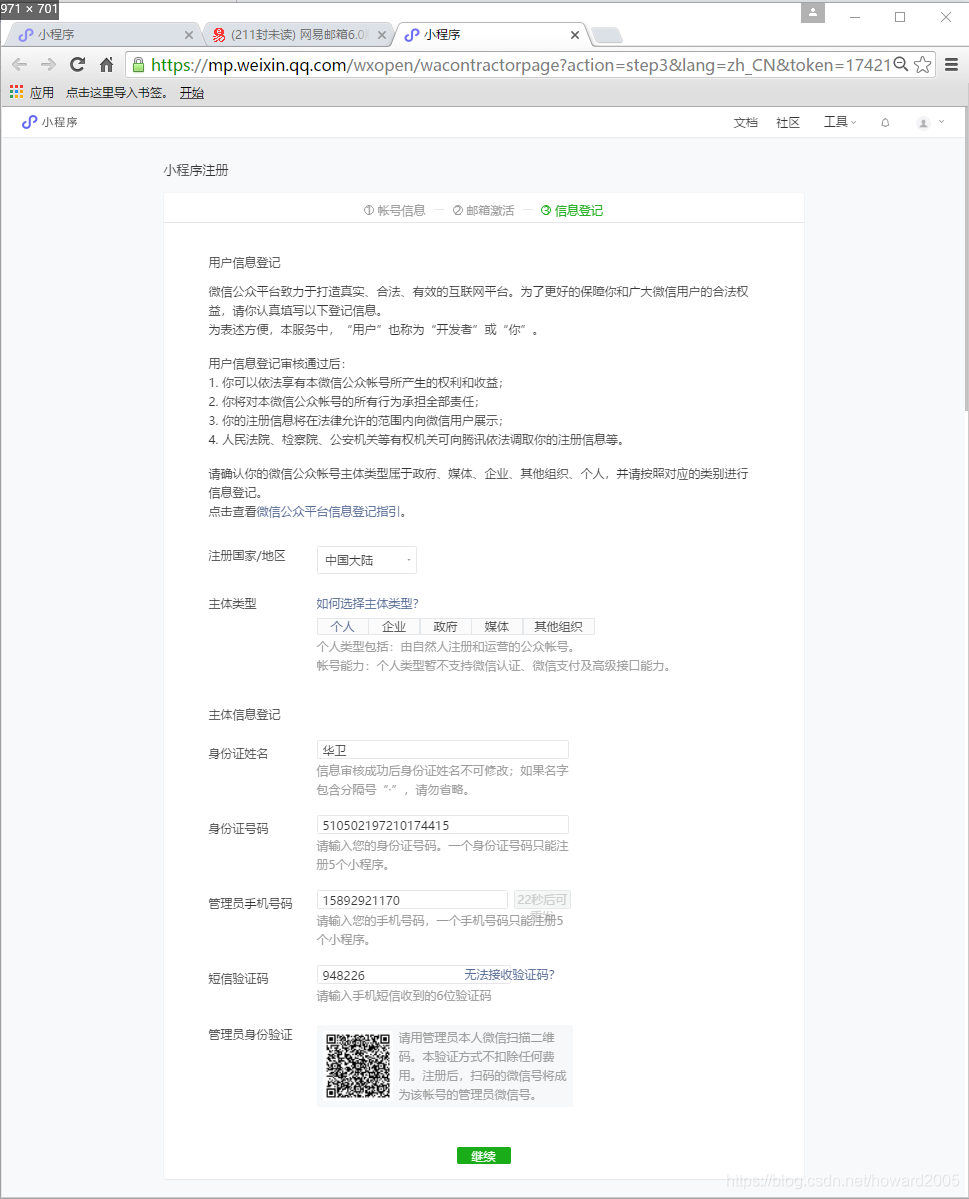
Task: Select the 政府 subject type option
Action: [x=445, y=626]
